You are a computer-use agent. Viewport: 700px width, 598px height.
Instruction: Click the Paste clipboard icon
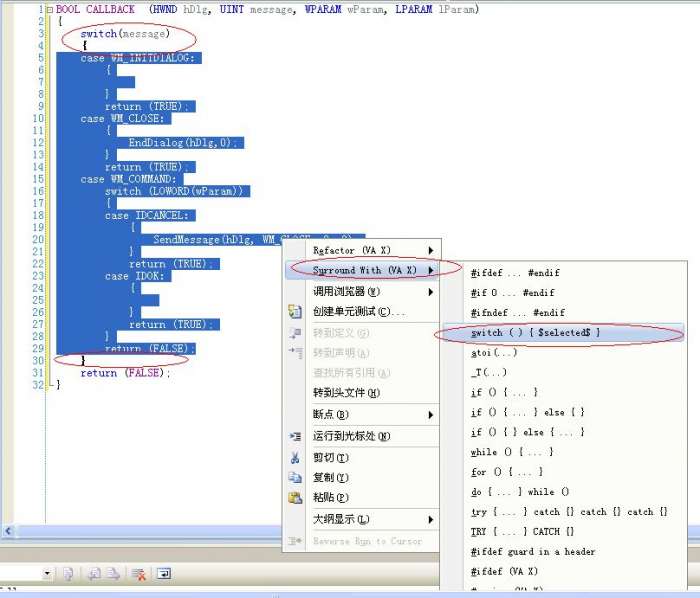click(x=295, y=497)
